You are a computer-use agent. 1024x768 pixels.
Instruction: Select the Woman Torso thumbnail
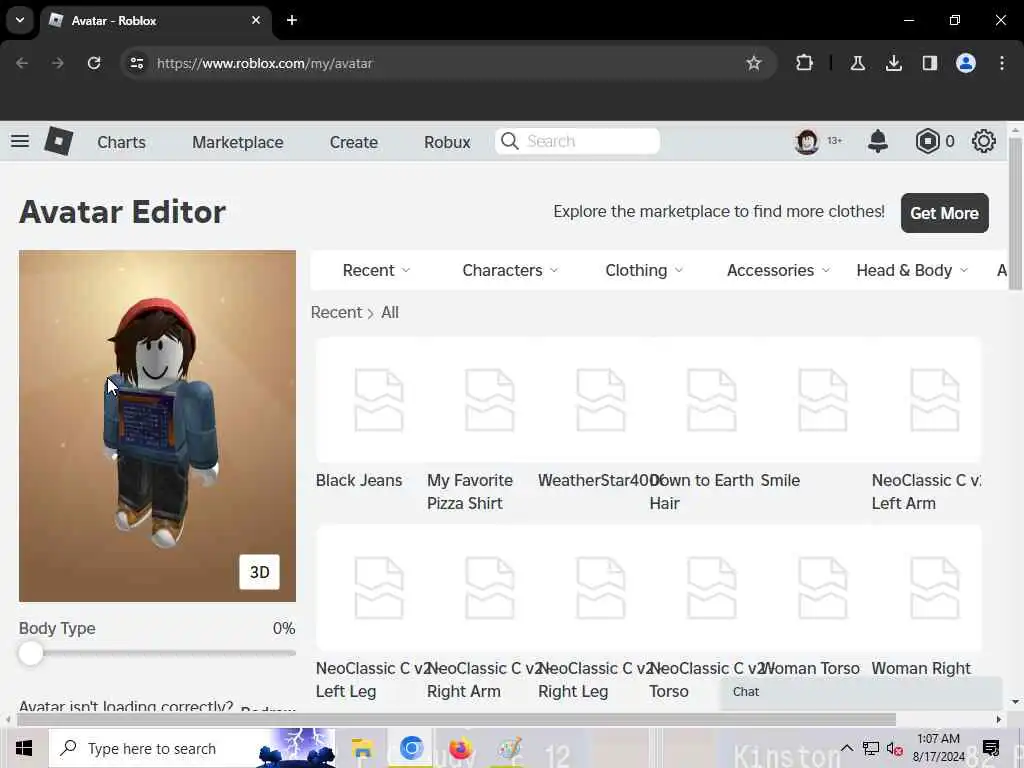[x=823, y=588]
